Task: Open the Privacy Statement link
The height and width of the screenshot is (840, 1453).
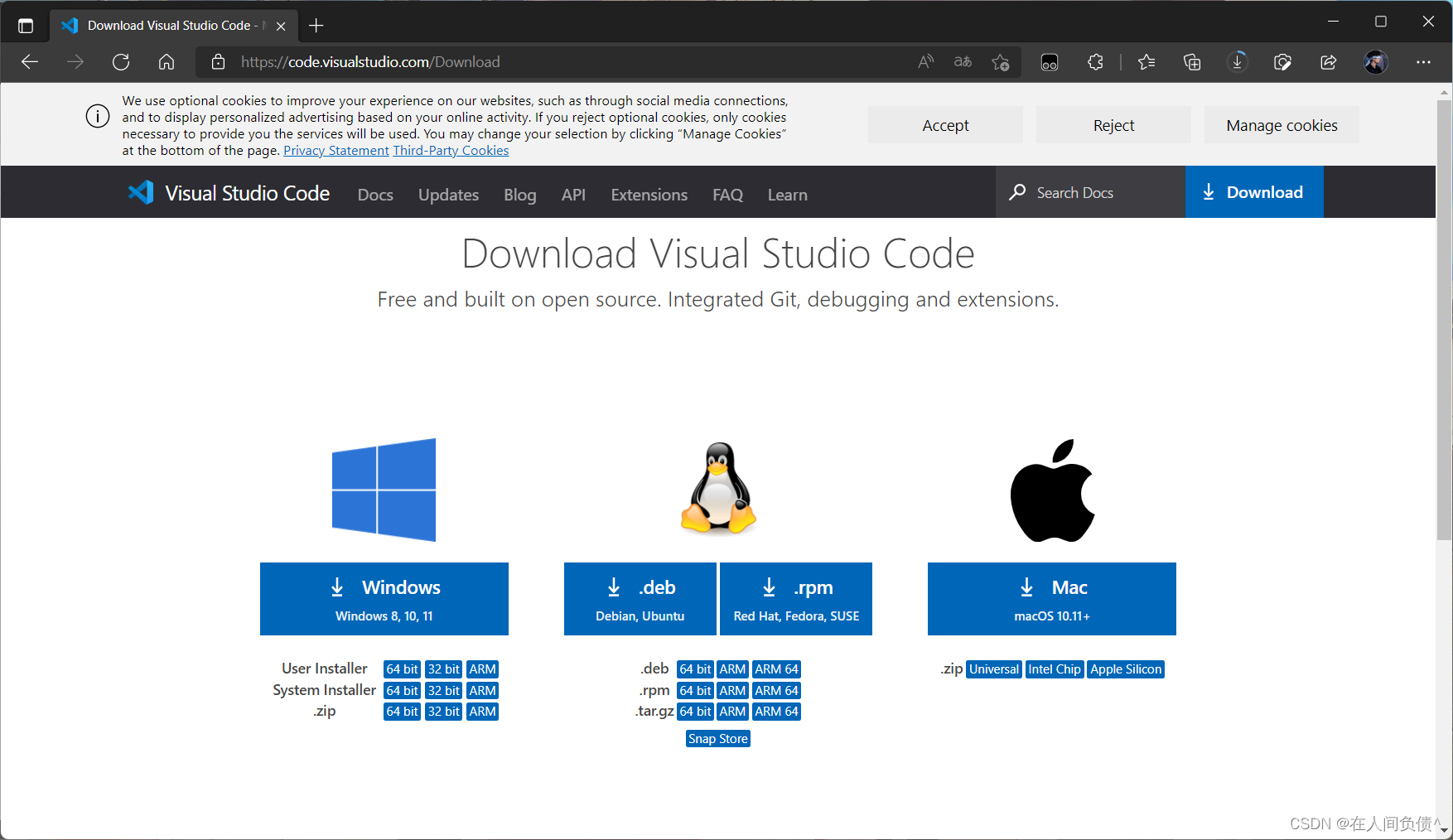Action: click(335, 151)
